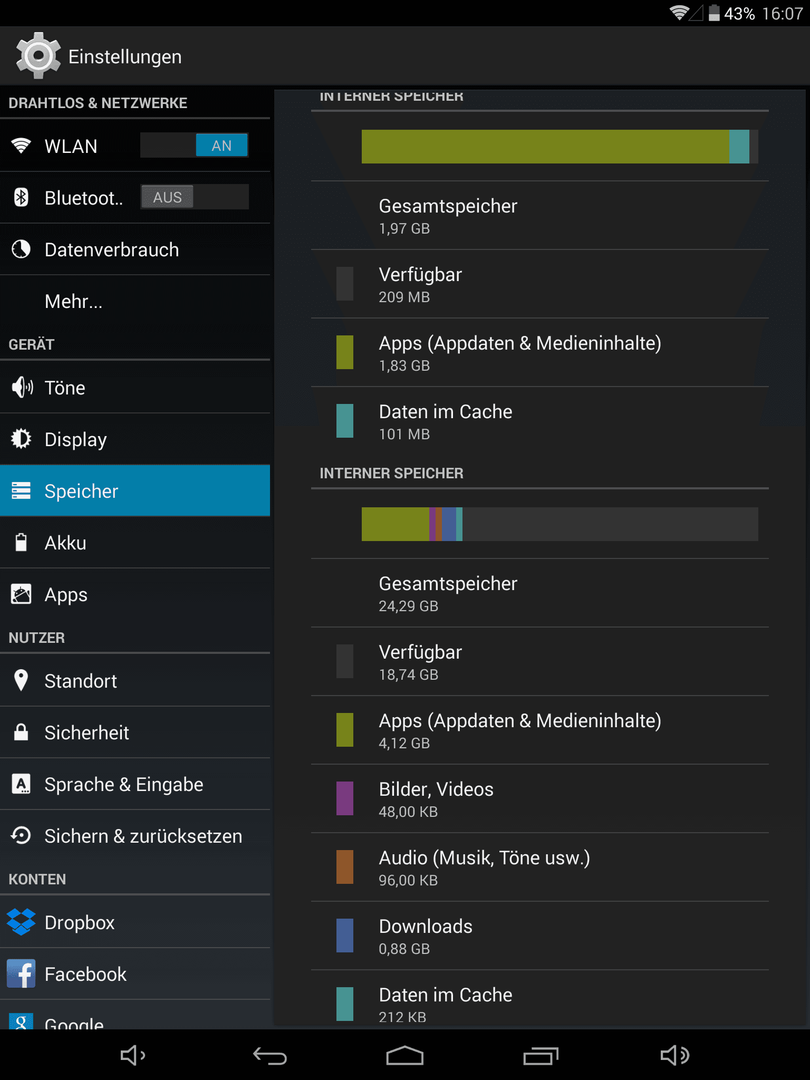Tap purple swatch next to Bilder, Videos
The height and width of the screenshot is (1080, 810).
(344, 798)
